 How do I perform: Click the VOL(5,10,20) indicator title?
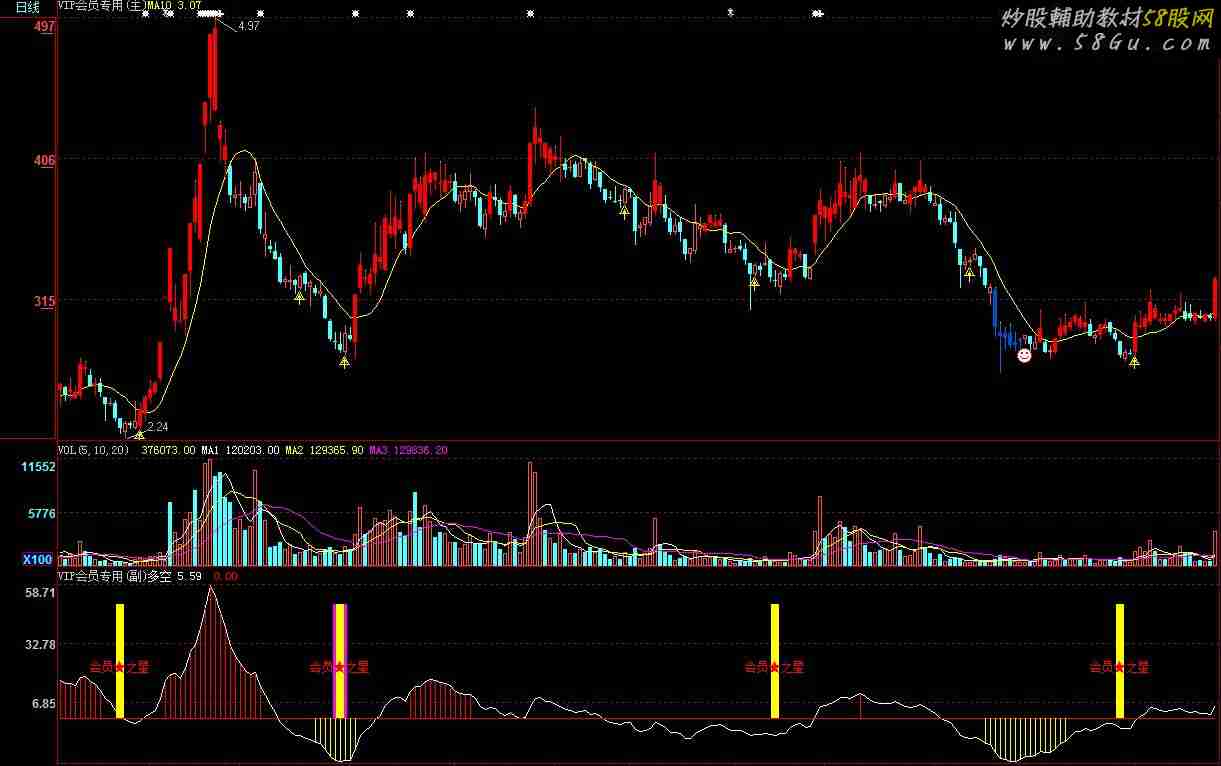pyautogui.click(x=94, y=451)
